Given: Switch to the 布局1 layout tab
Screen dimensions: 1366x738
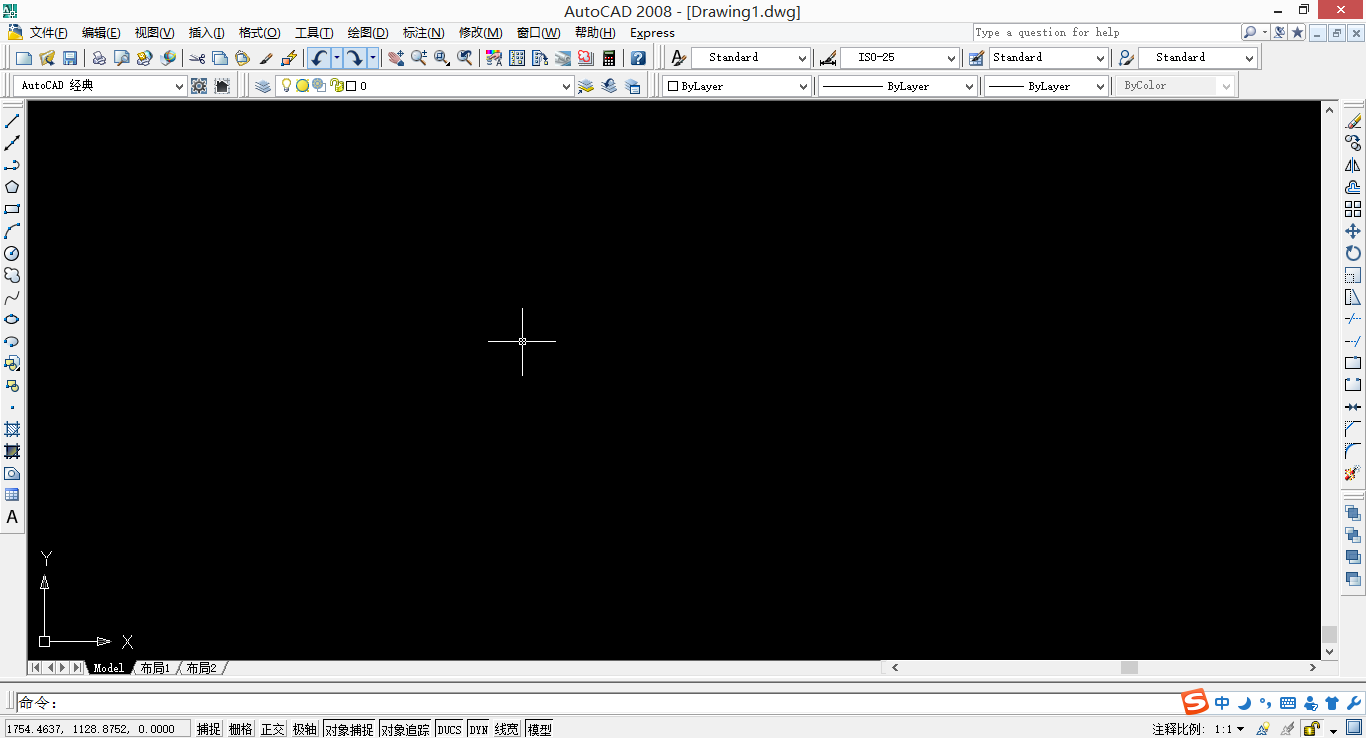Looking at the screenshot, I should (x=155, y=668).
